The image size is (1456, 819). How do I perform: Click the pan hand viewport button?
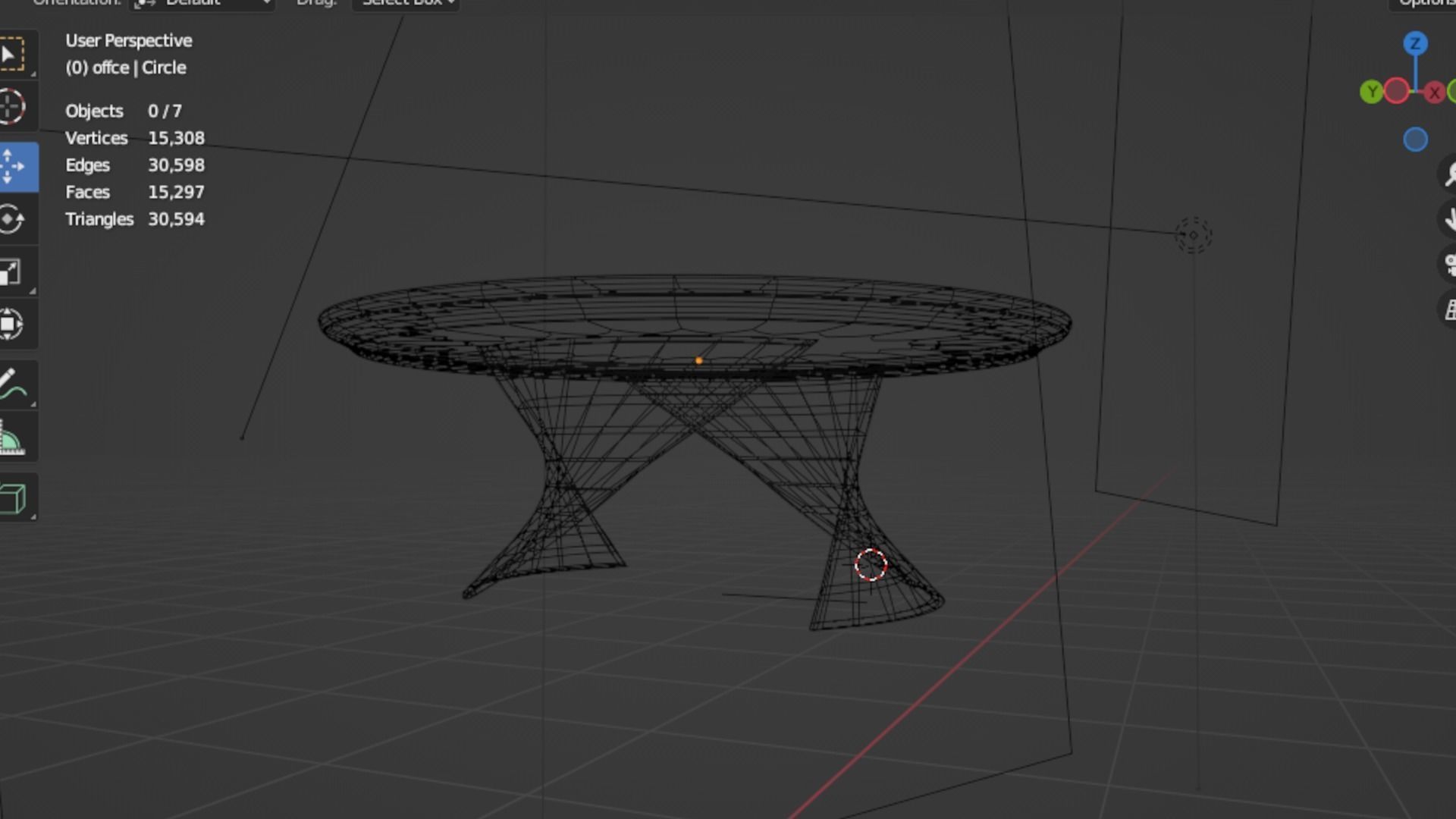1448,220
